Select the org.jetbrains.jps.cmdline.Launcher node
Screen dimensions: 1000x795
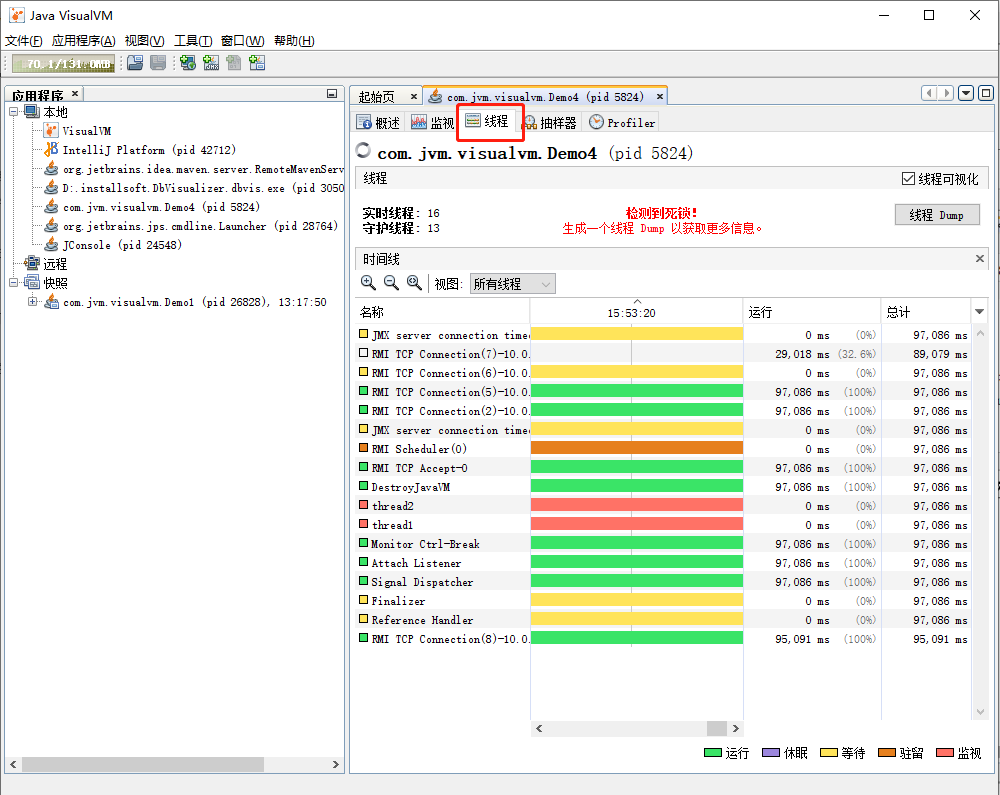point(191,226)
